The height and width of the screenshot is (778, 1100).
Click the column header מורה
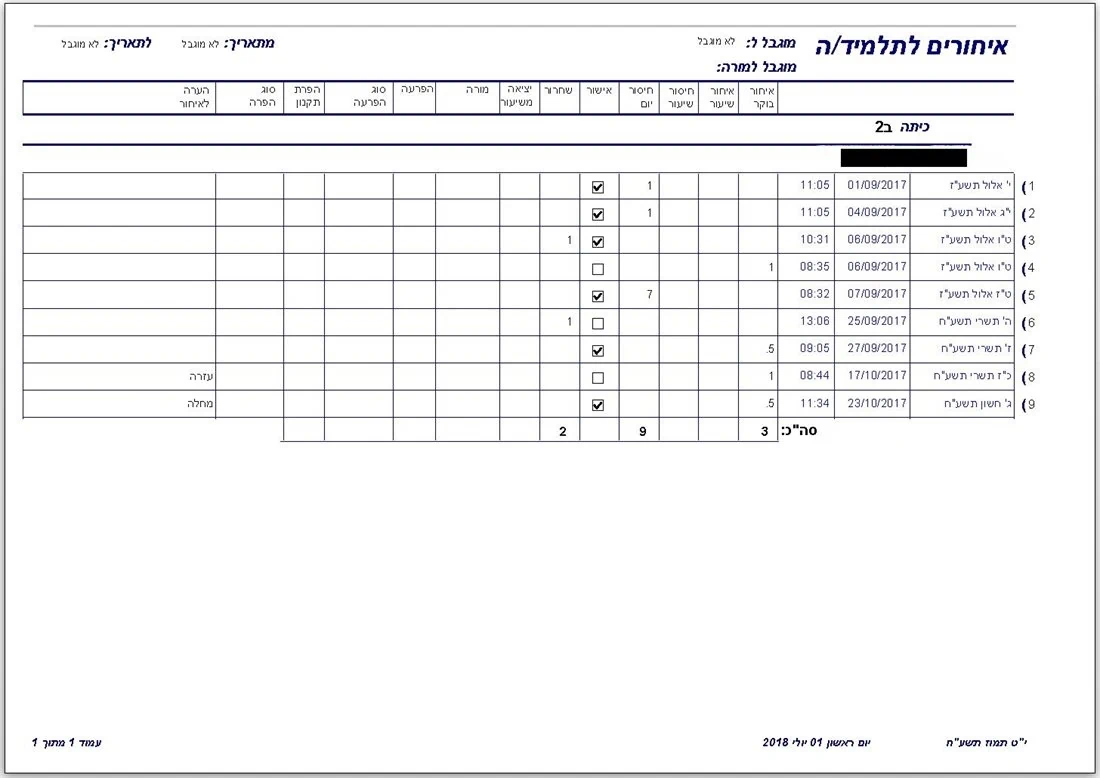point(477,90)
